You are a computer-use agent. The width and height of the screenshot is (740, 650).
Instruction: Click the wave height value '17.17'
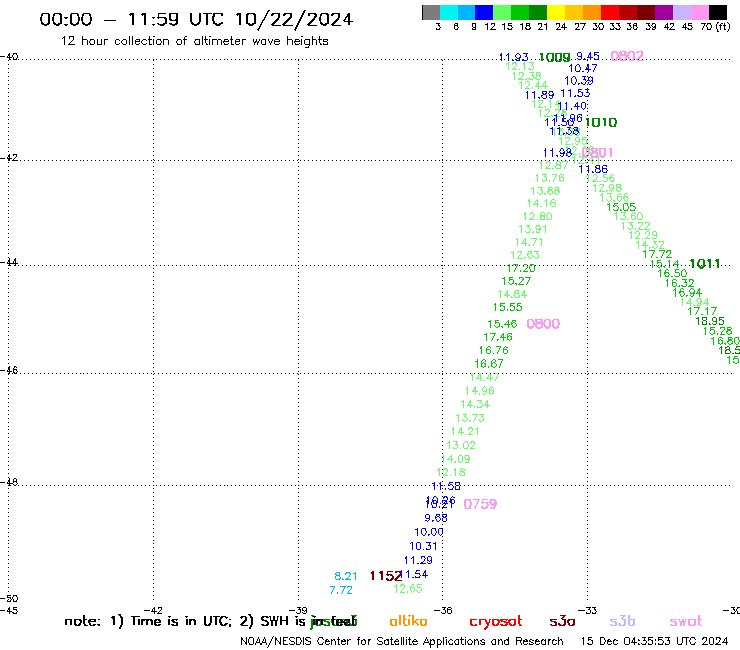[x=702, y=311]
